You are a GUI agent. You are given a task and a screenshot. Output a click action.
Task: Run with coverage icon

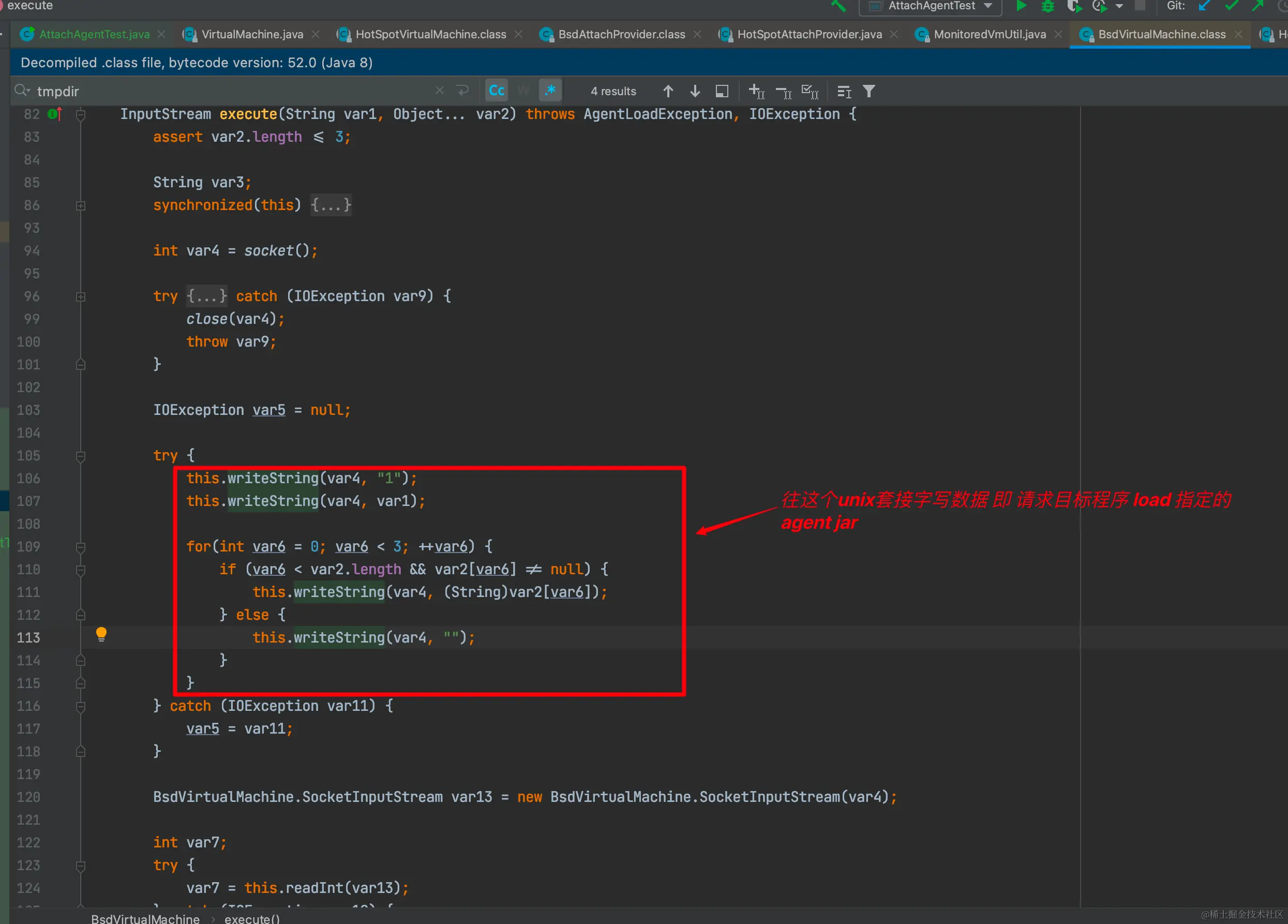1073,6
